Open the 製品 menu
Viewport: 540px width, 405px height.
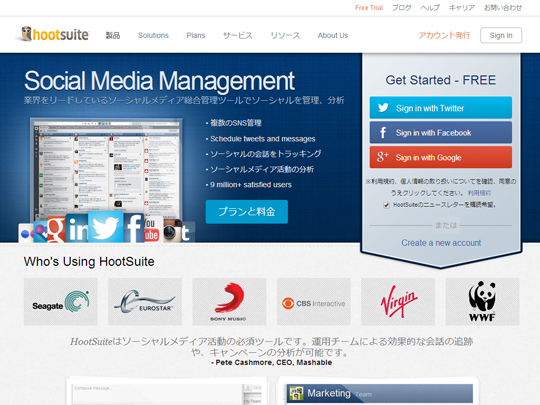click(113, 35)
